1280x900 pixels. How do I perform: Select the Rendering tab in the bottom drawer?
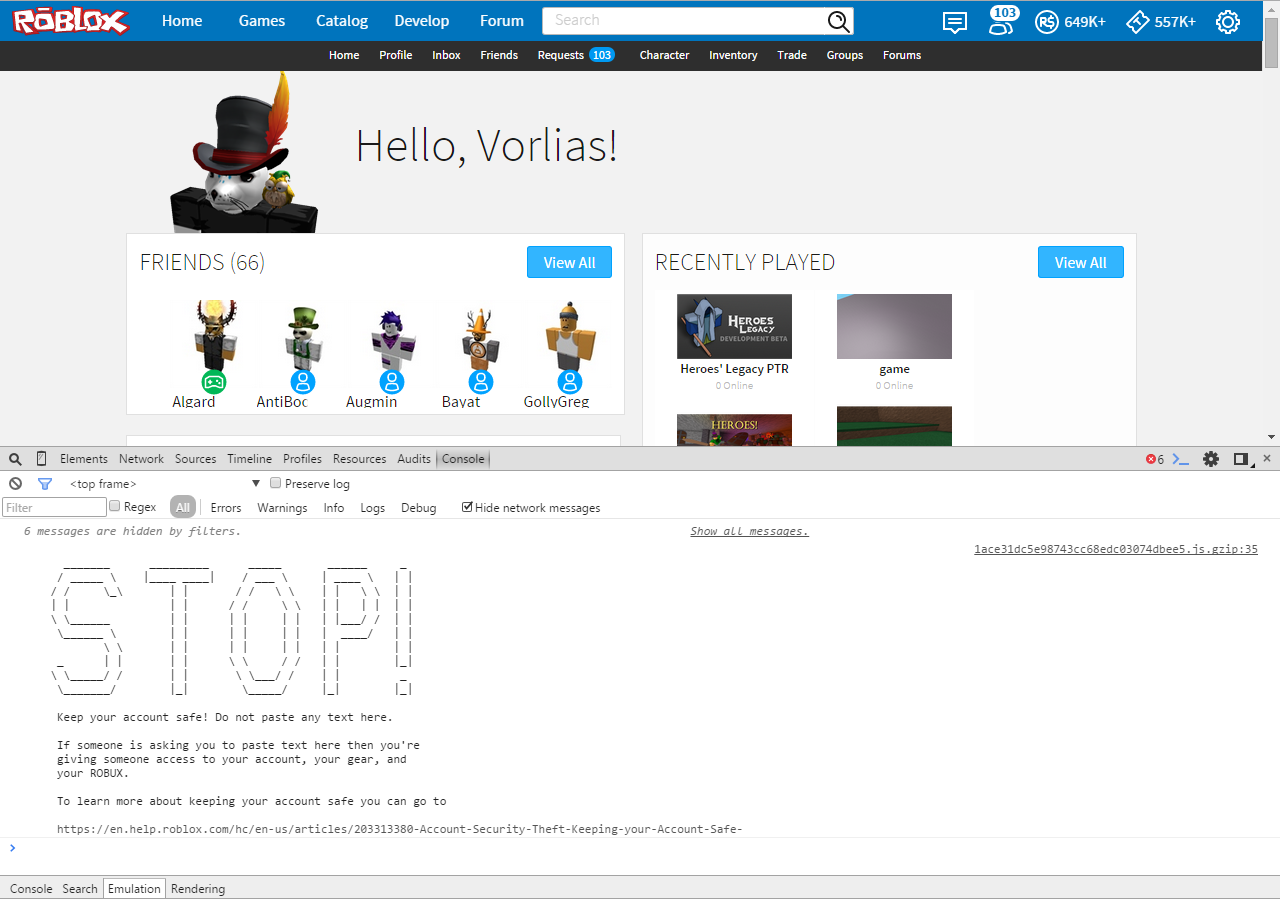198,889
